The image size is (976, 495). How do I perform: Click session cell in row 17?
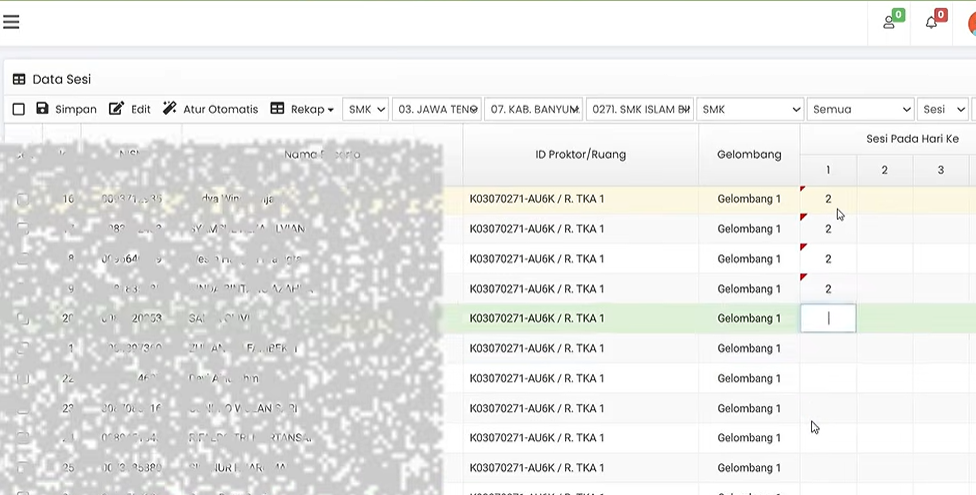pyautogui.click(x=828, y=229)
